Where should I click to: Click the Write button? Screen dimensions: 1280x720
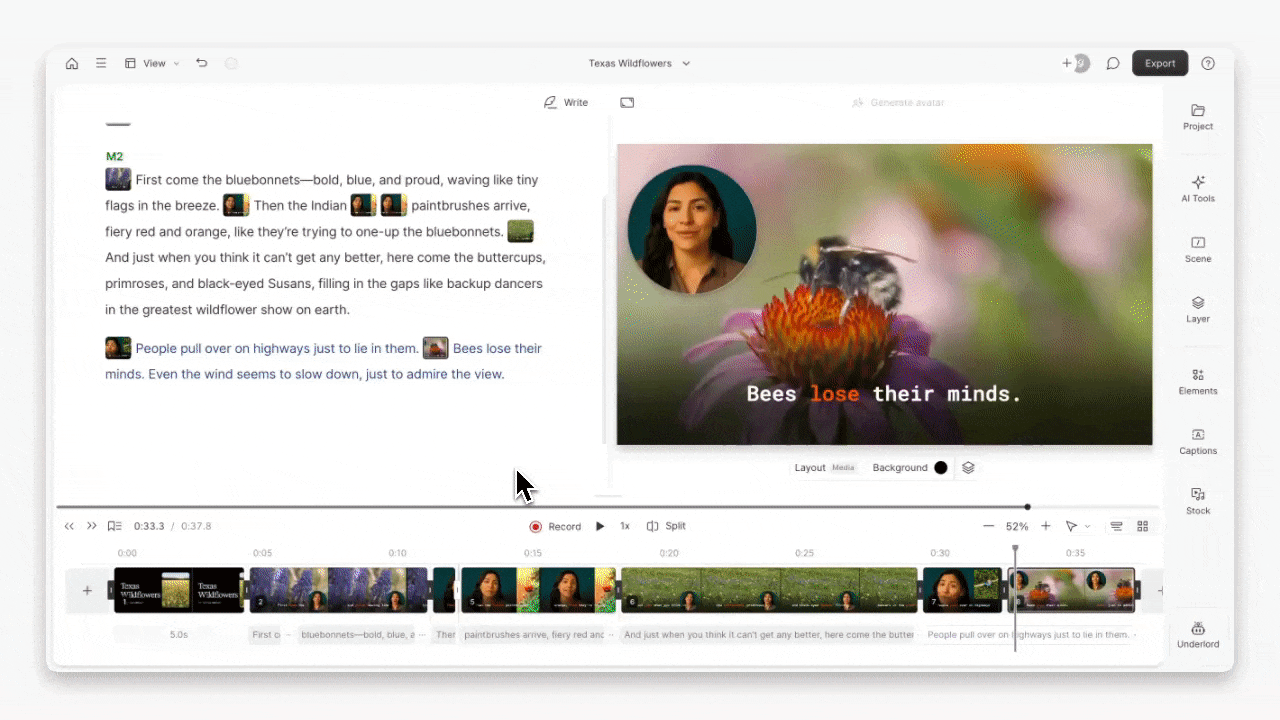tap(566, 102)
